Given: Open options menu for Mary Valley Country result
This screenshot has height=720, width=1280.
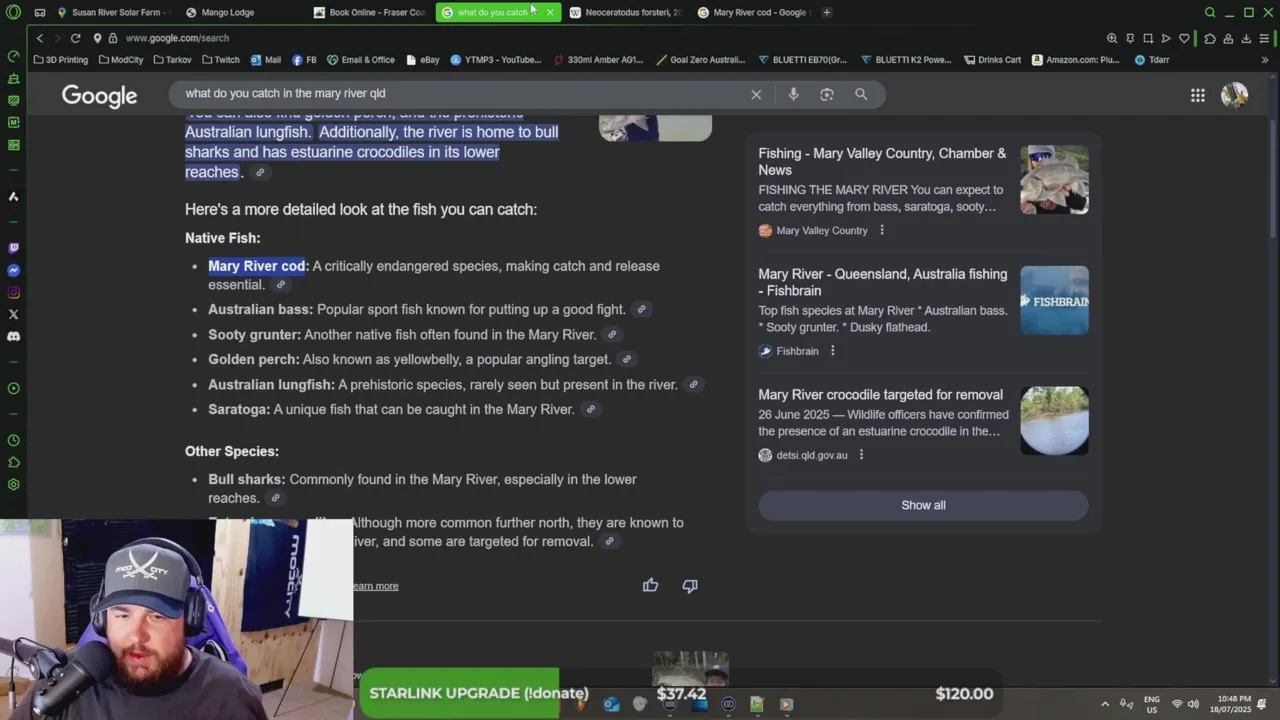Looking at the screenshot, I should click(882, 230).
